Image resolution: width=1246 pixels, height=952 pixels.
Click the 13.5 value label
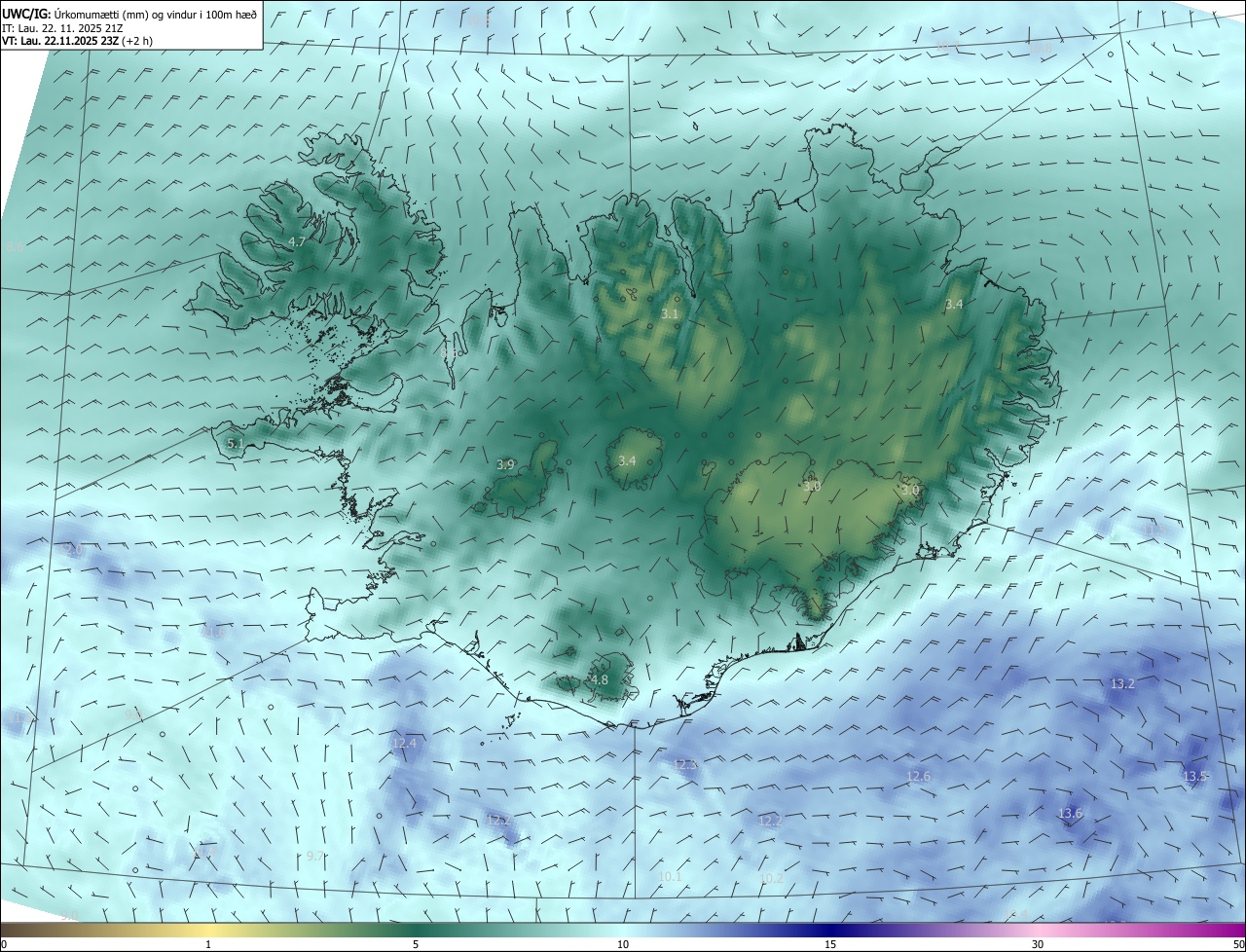[1195, 776]
